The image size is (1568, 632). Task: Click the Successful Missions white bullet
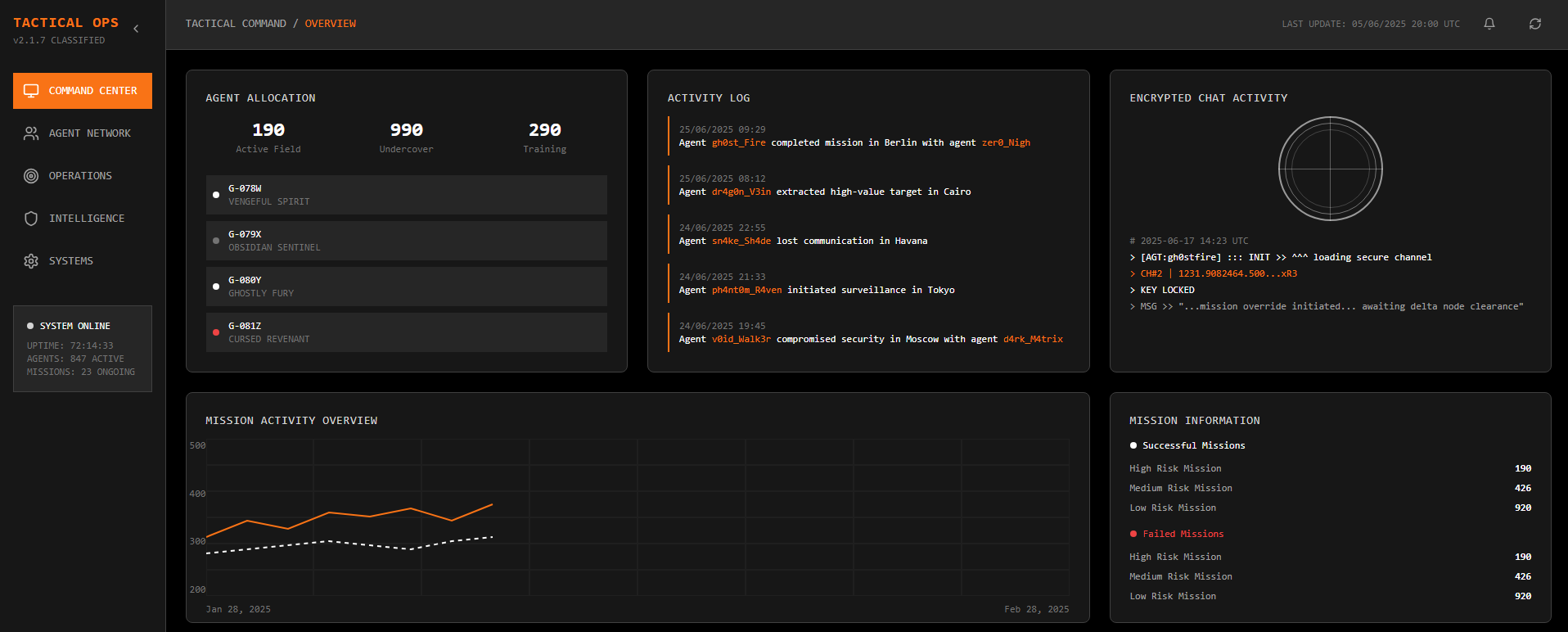[x=1133, y=445]
